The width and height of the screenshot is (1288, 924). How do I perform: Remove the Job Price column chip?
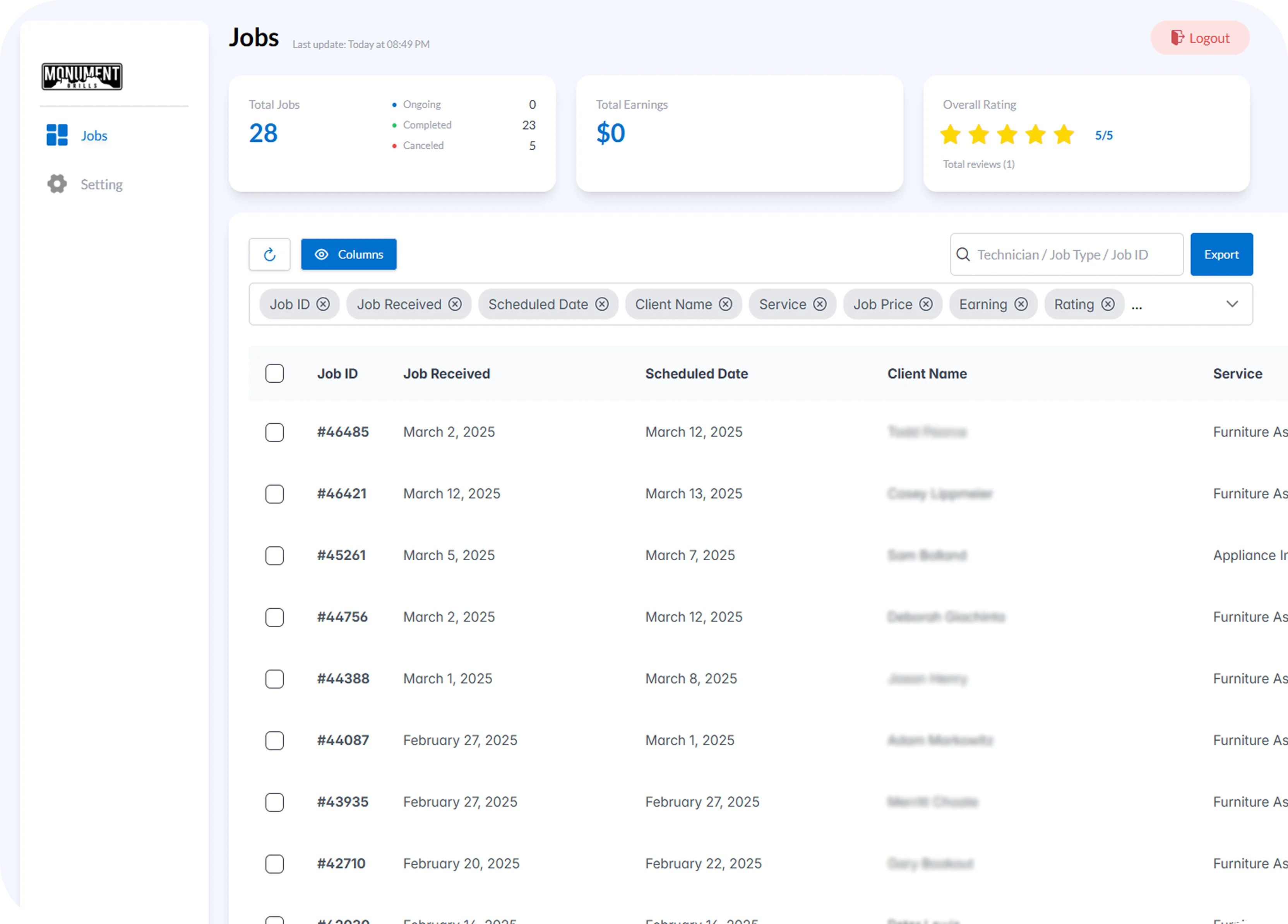tap(926, 305)
